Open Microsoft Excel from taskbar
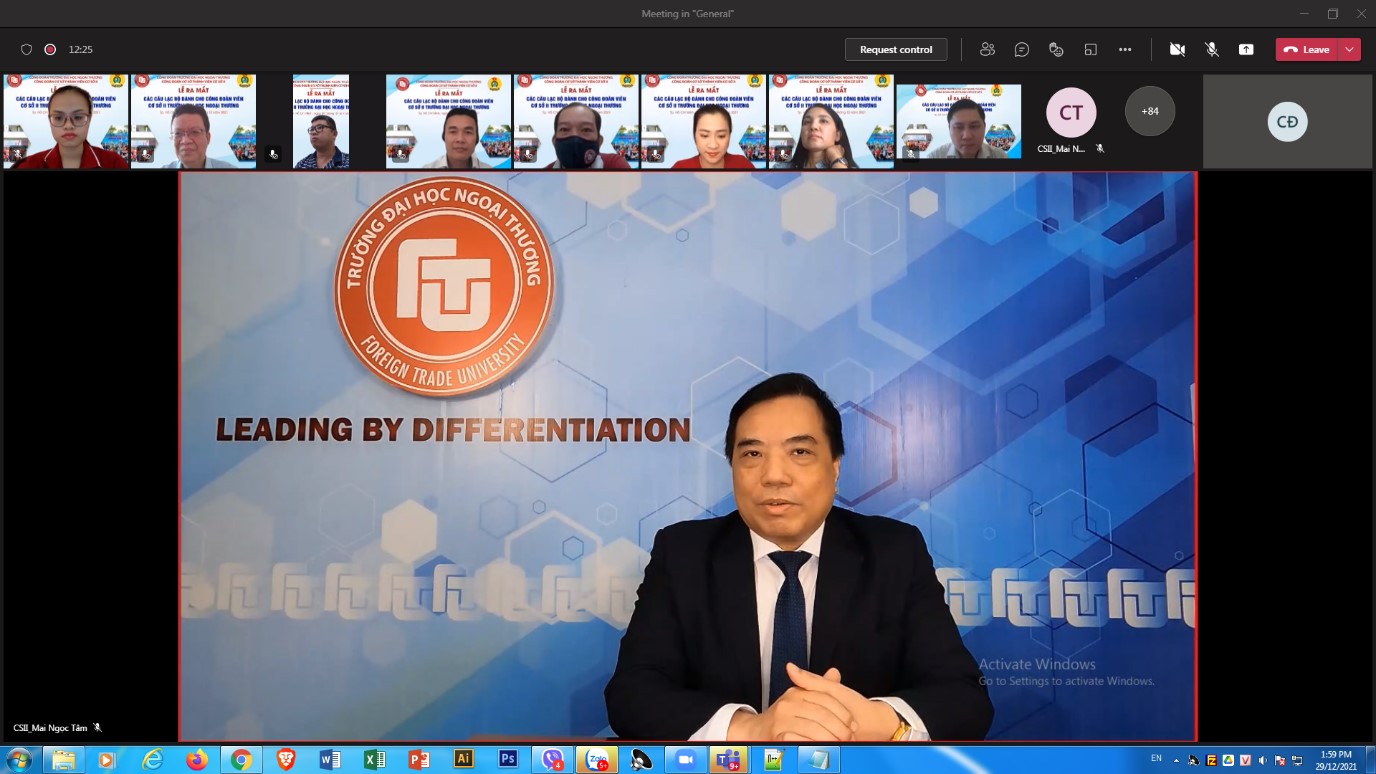1376x774 pixels. point(374,760)
